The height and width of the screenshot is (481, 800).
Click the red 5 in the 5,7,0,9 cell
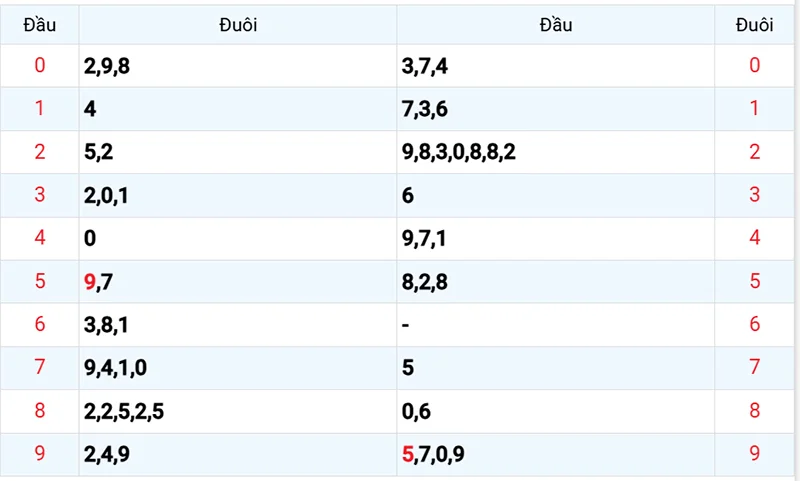(x=407, y=455)
